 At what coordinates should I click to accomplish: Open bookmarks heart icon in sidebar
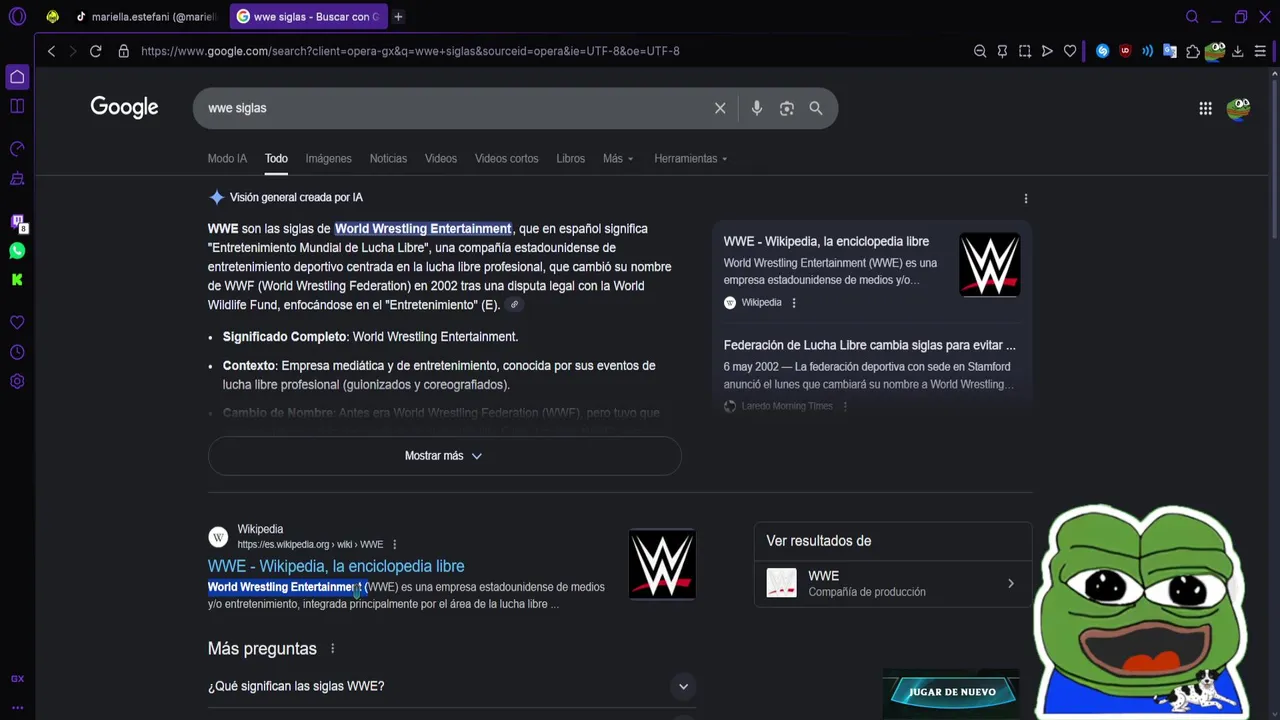click(x=17, y=323)
